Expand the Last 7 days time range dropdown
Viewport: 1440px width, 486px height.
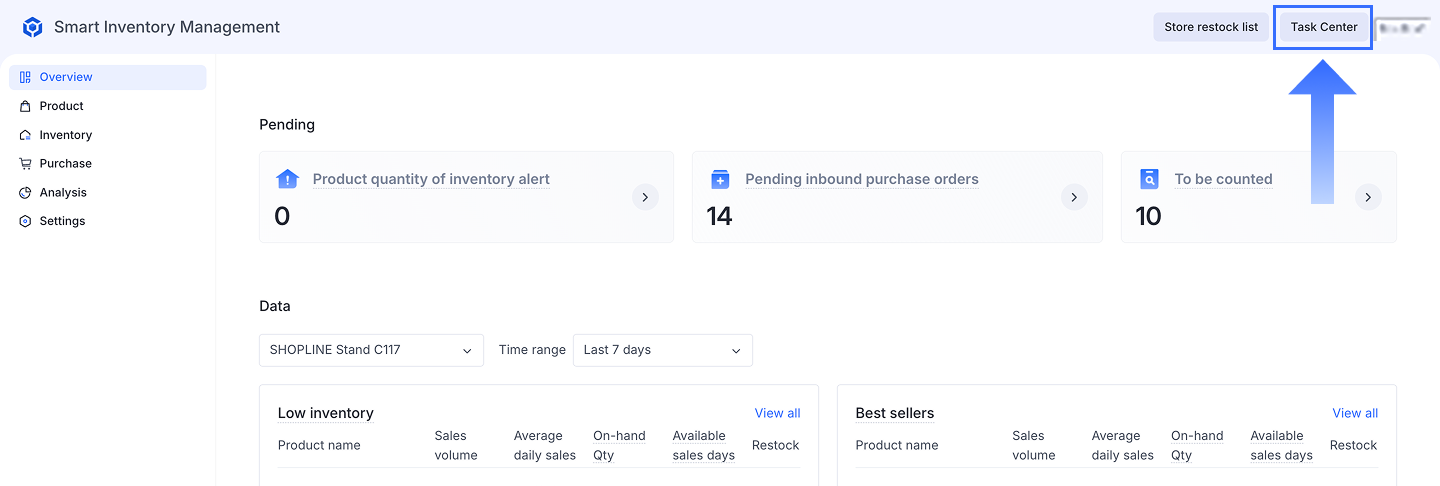click(x=662, y=350)
